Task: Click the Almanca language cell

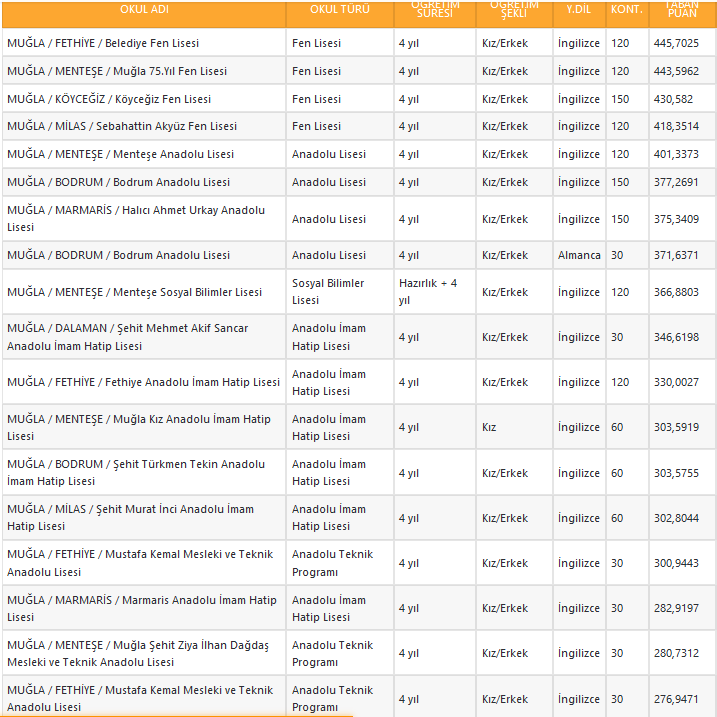Action: tap(579, 256)
